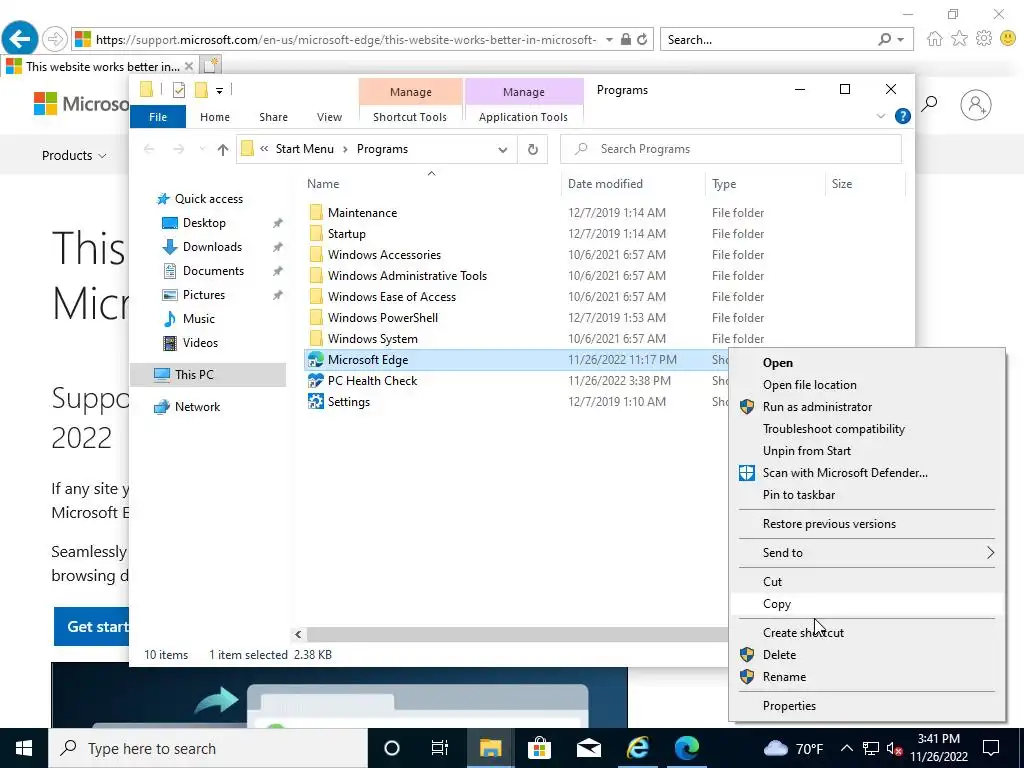Viewport: 1024px width, 768px height.
Task: Sort by Name column header
Action: pos(431,184)
